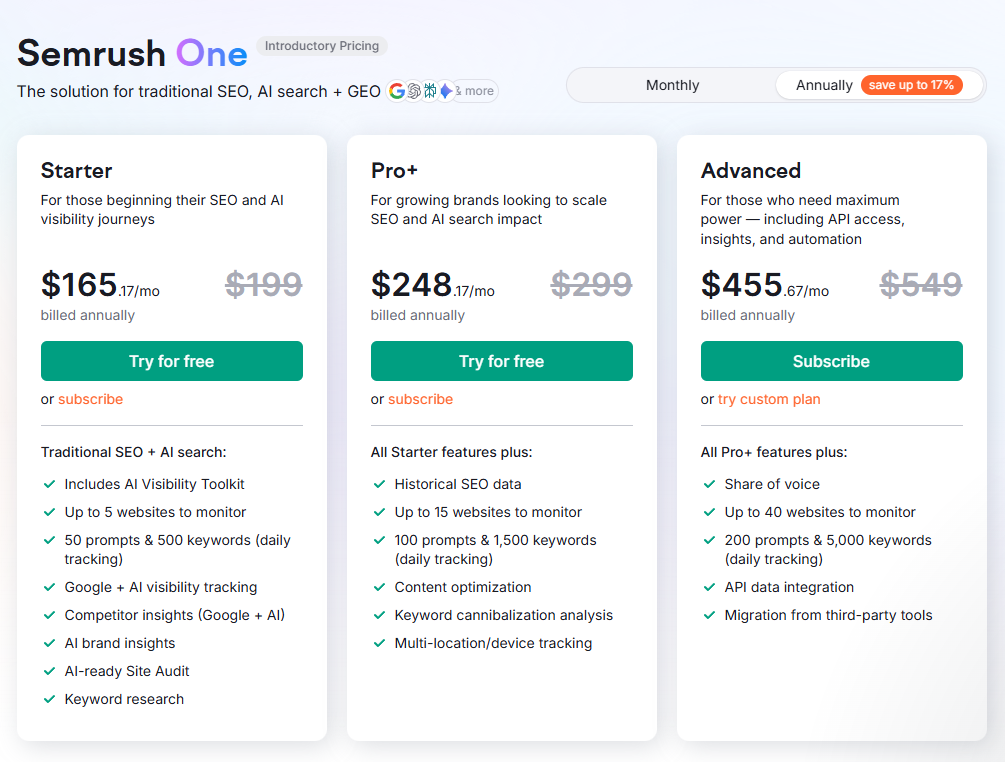Click checkmark beside Historical SEO data
The width and height of the screenshot is (1005, 762).
[379, 484]
